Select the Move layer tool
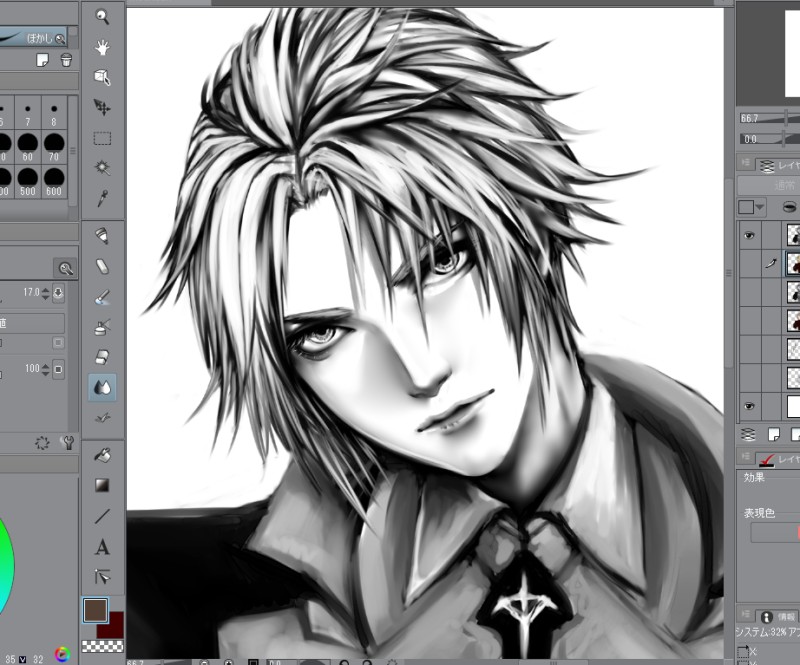Viewport: 800px width, 665px height. click(x=103, y=107)
